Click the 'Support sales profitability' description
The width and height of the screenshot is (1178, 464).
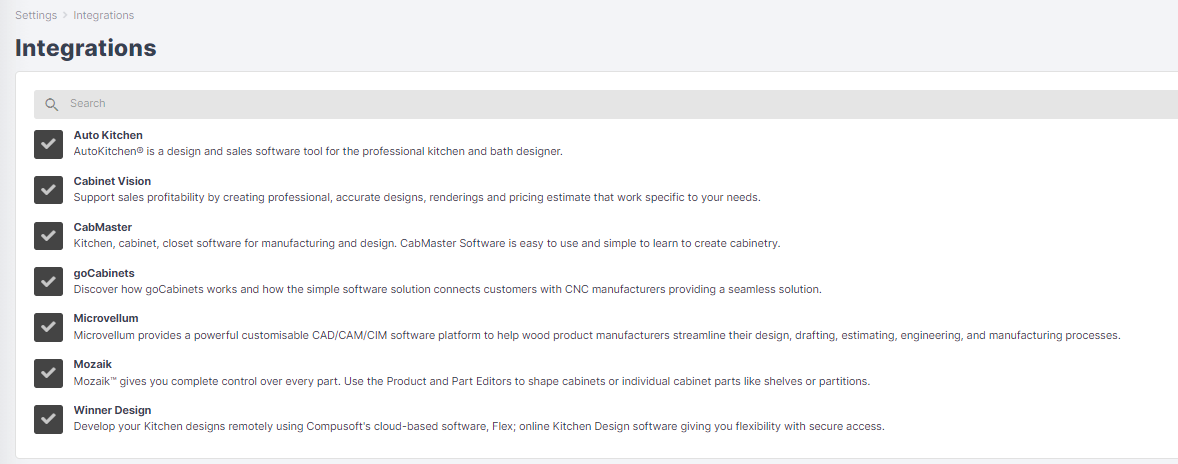(x=417, y=197)
